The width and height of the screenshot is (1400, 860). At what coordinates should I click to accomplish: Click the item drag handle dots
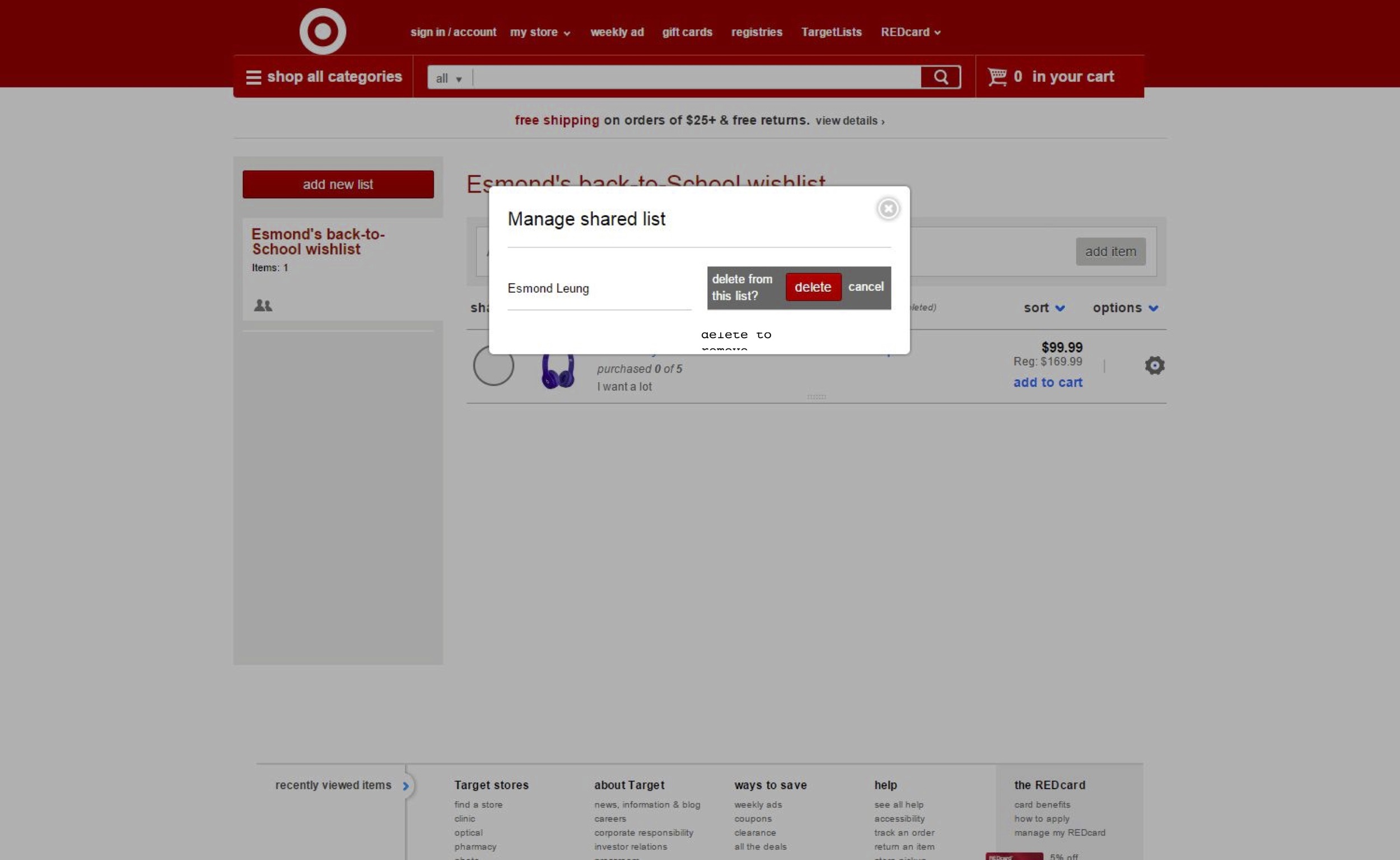[x=816, y=397]
